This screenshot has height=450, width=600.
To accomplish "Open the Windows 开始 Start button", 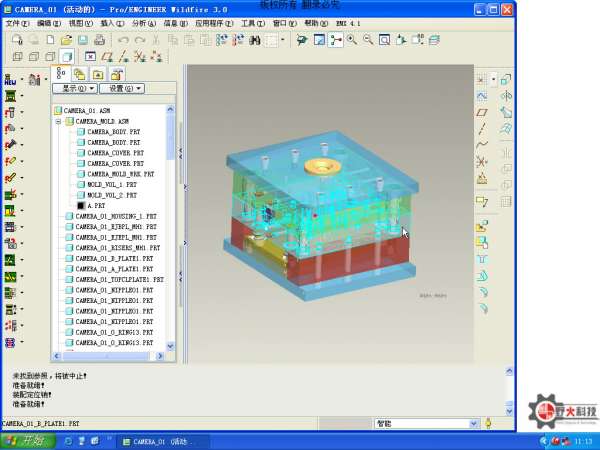I will [28, 440].
